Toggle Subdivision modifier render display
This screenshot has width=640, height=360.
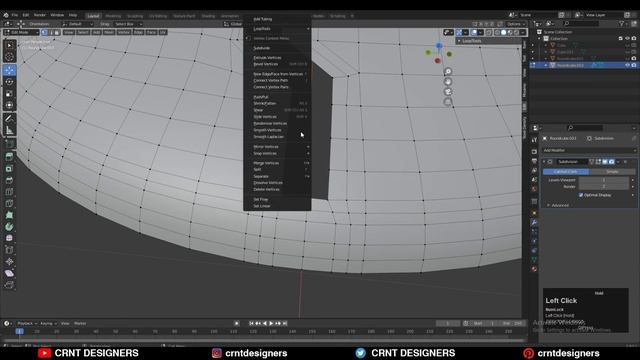tap(611, 162)
